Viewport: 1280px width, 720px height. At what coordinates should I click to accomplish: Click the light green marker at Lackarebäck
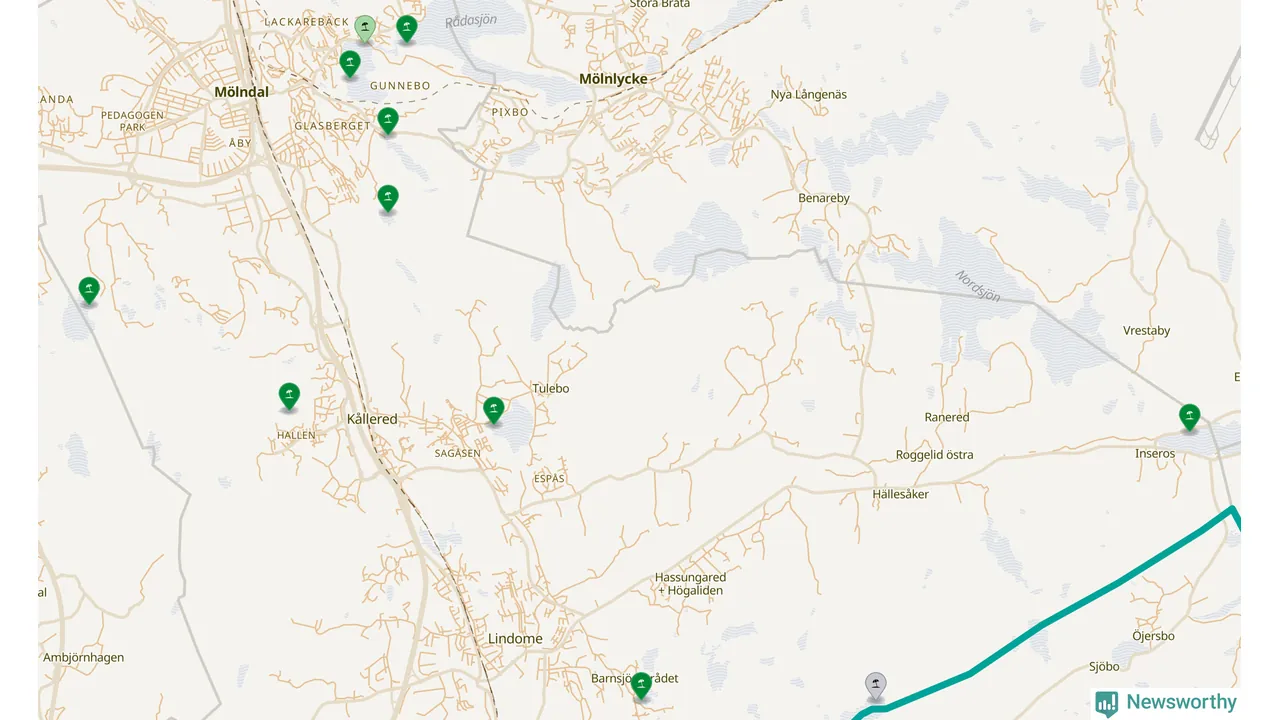coord(365,29)
